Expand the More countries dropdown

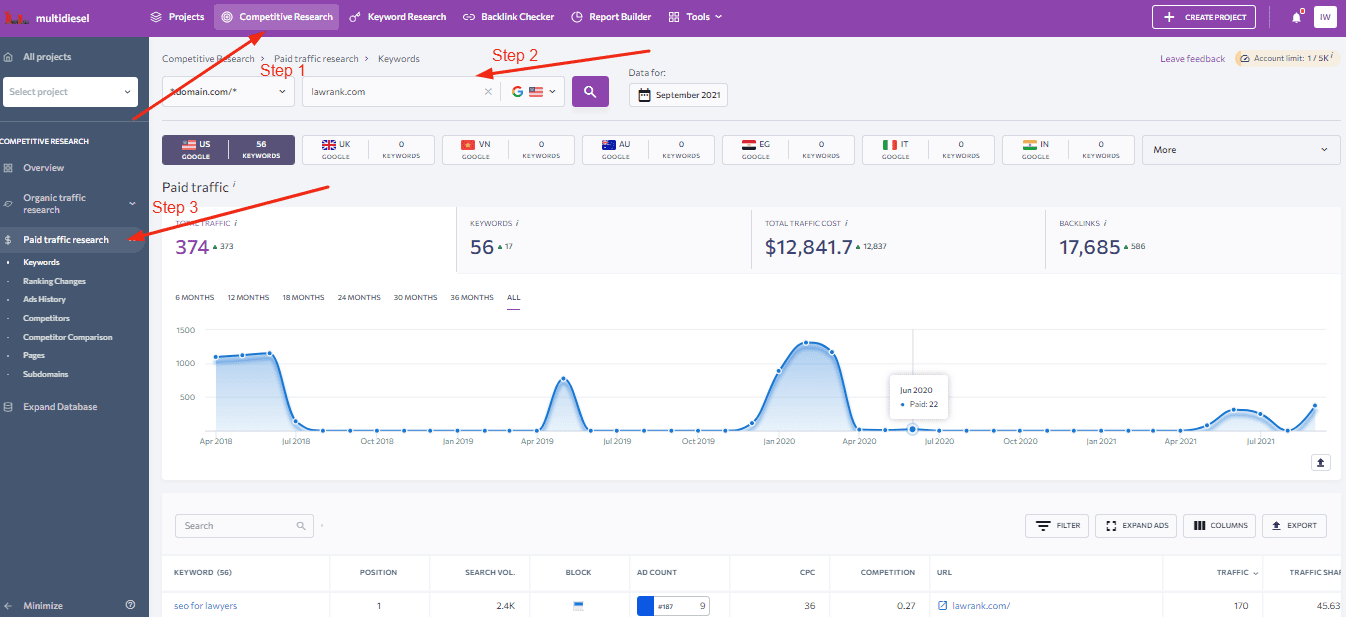pos(1240,150)
